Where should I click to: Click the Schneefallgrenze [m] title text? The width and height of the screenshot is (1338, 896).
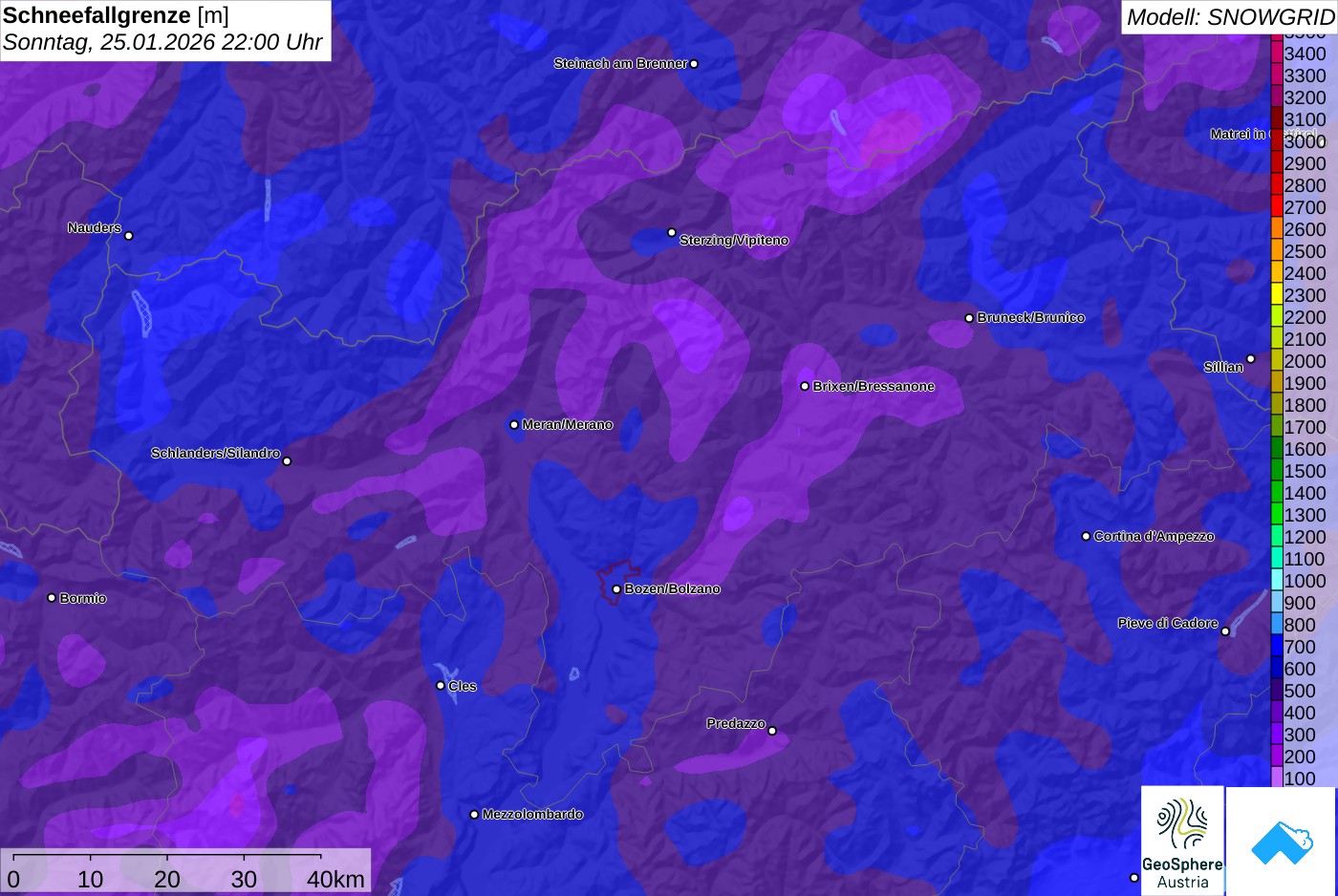[116, 15]
